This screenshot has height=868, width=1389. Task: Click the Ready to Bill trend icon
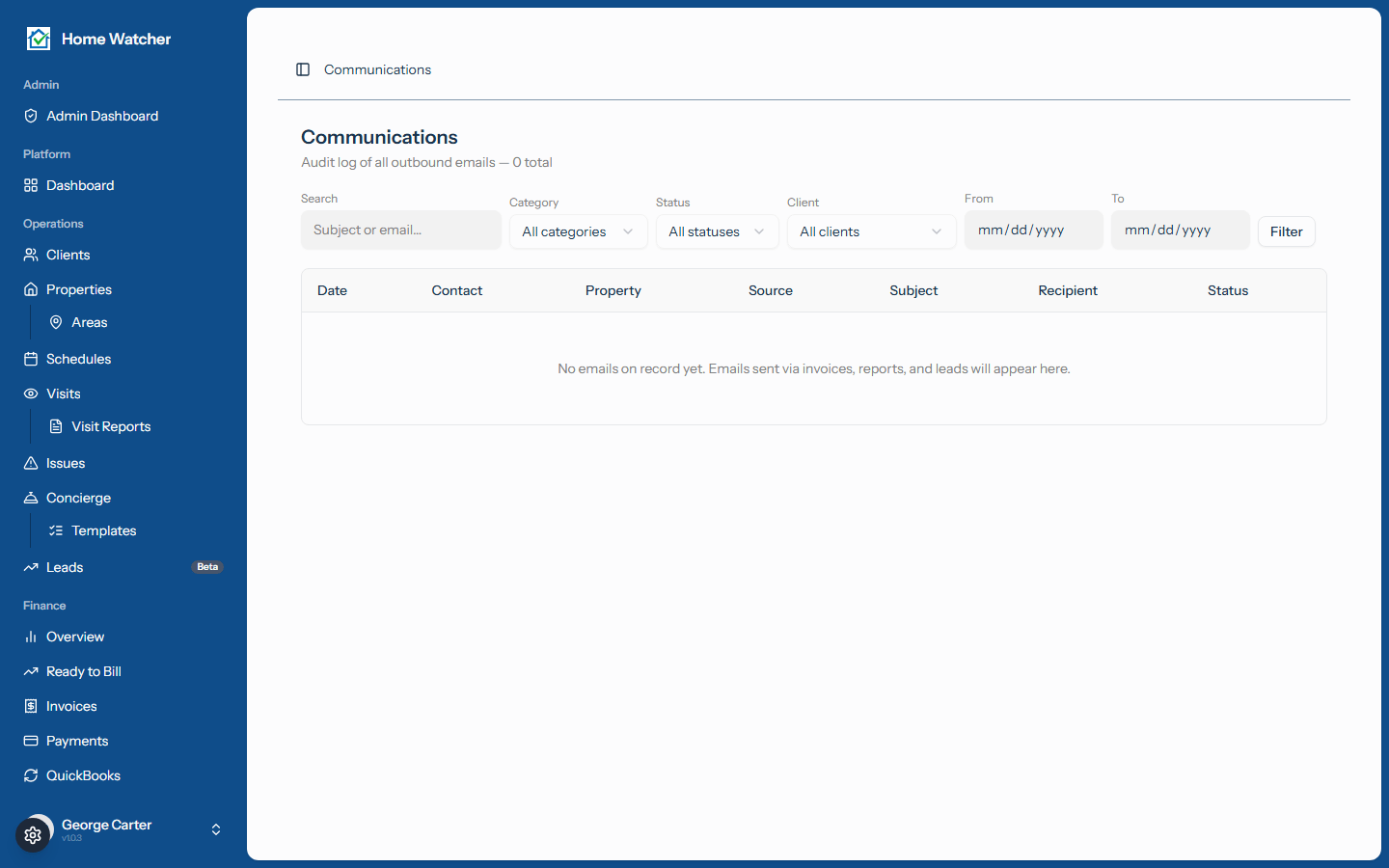[31, 671]
